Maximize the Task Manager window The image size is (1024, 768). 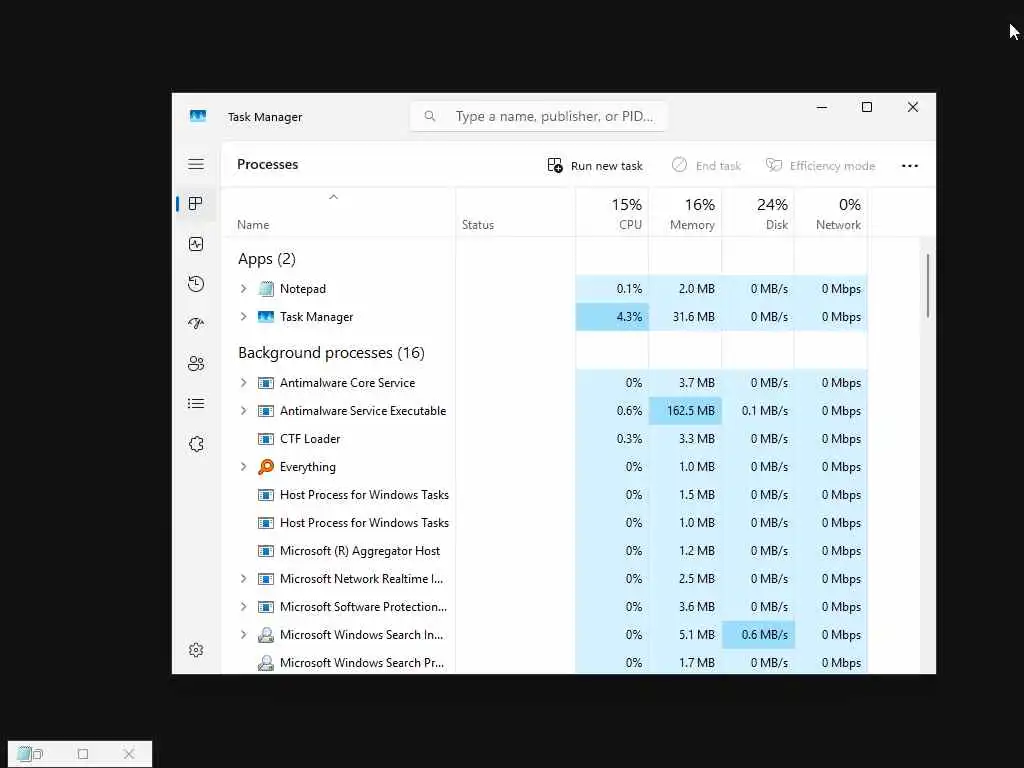pyautogui.click(x=867, y=107)
